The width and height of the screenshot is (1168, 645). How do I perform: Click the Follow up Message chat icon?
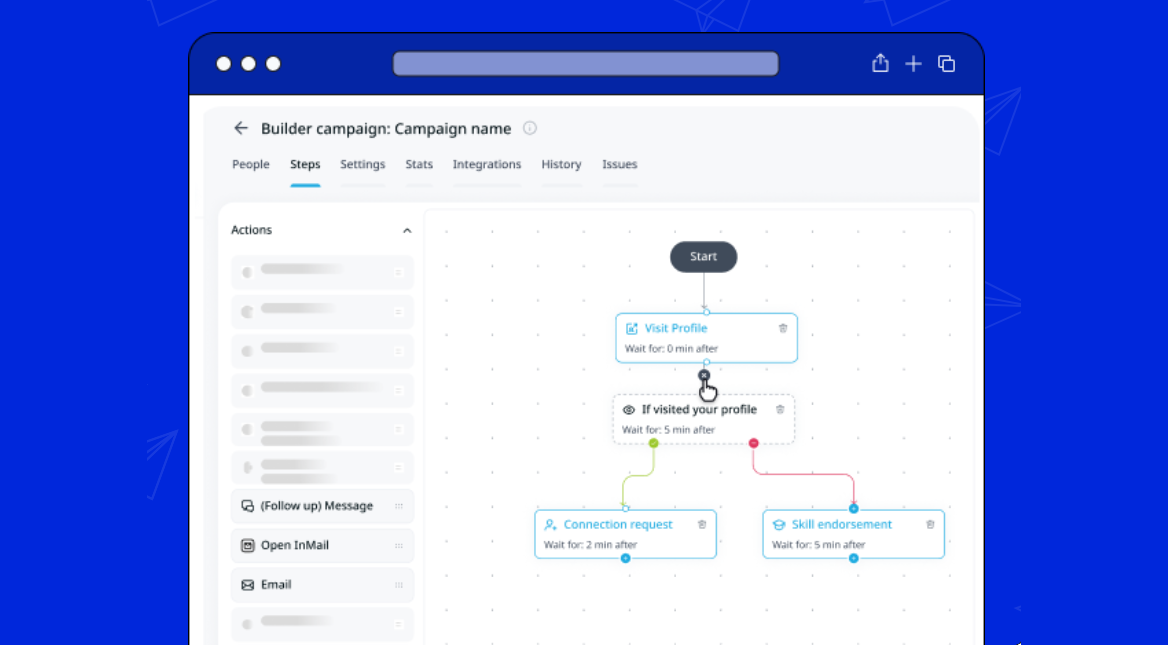[x=247, y=506]
